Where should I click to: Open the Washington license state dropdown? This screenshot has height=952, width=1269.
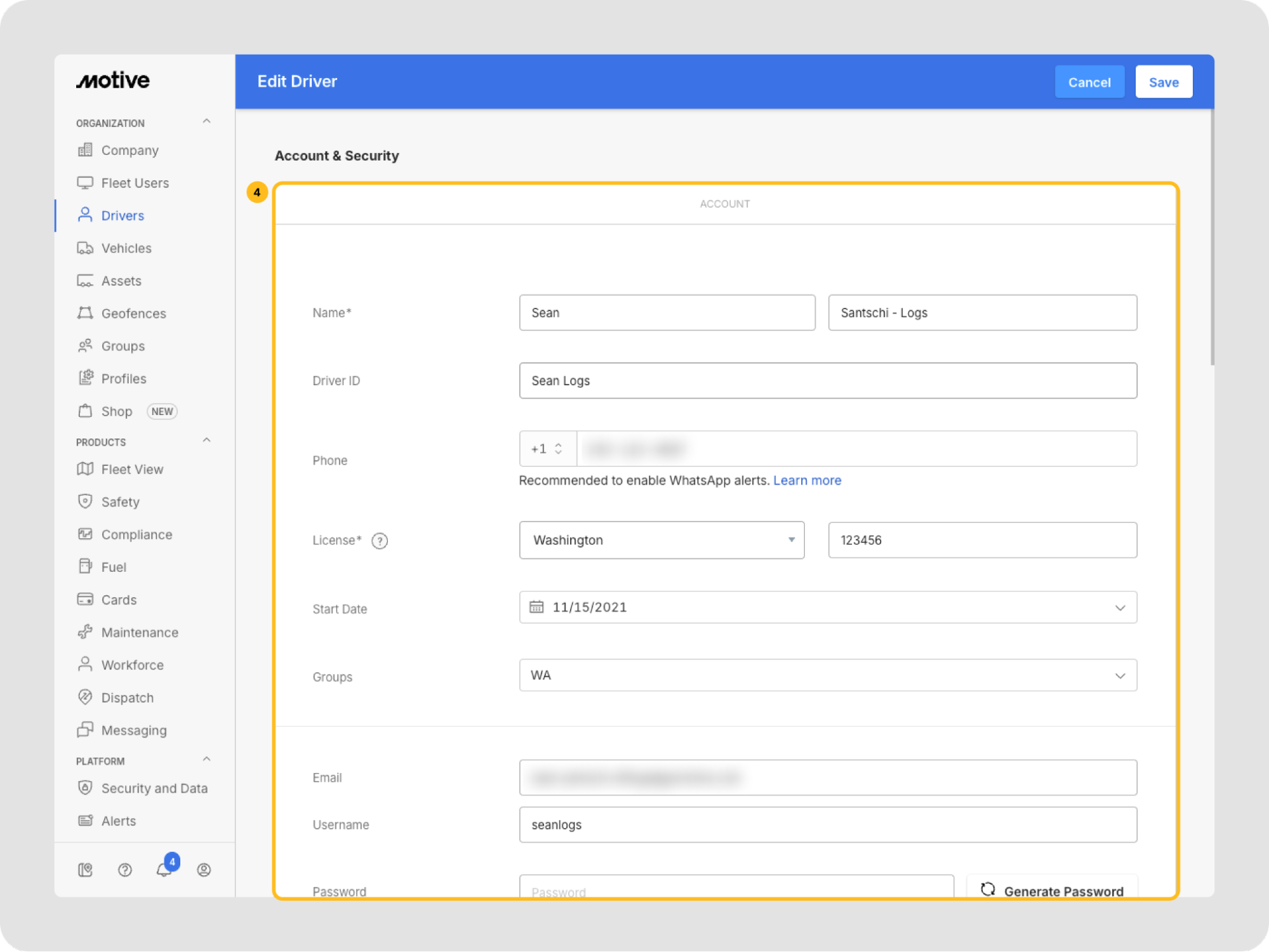pos(661,540)
